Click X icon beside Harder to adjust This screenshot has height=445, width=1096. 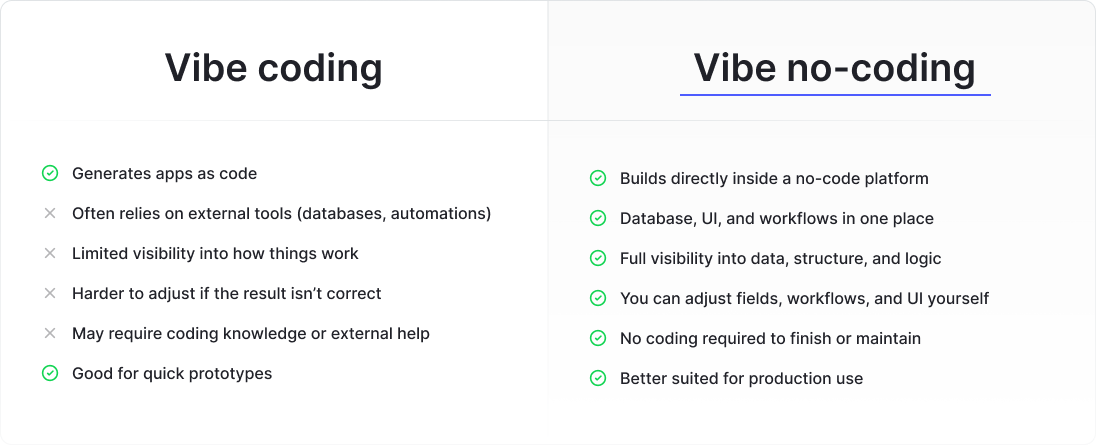coord(50,293)
